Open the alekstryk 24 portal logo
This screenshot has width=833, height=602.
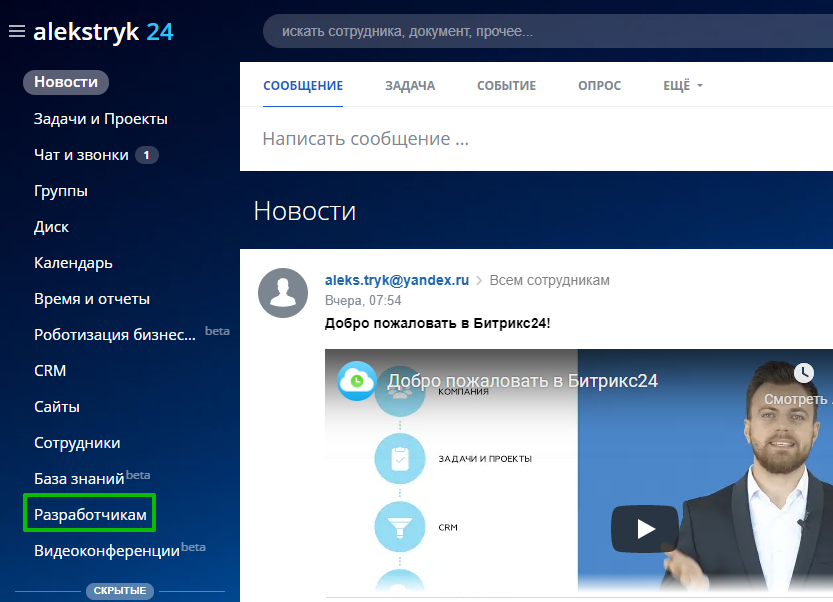coord(104,32)
